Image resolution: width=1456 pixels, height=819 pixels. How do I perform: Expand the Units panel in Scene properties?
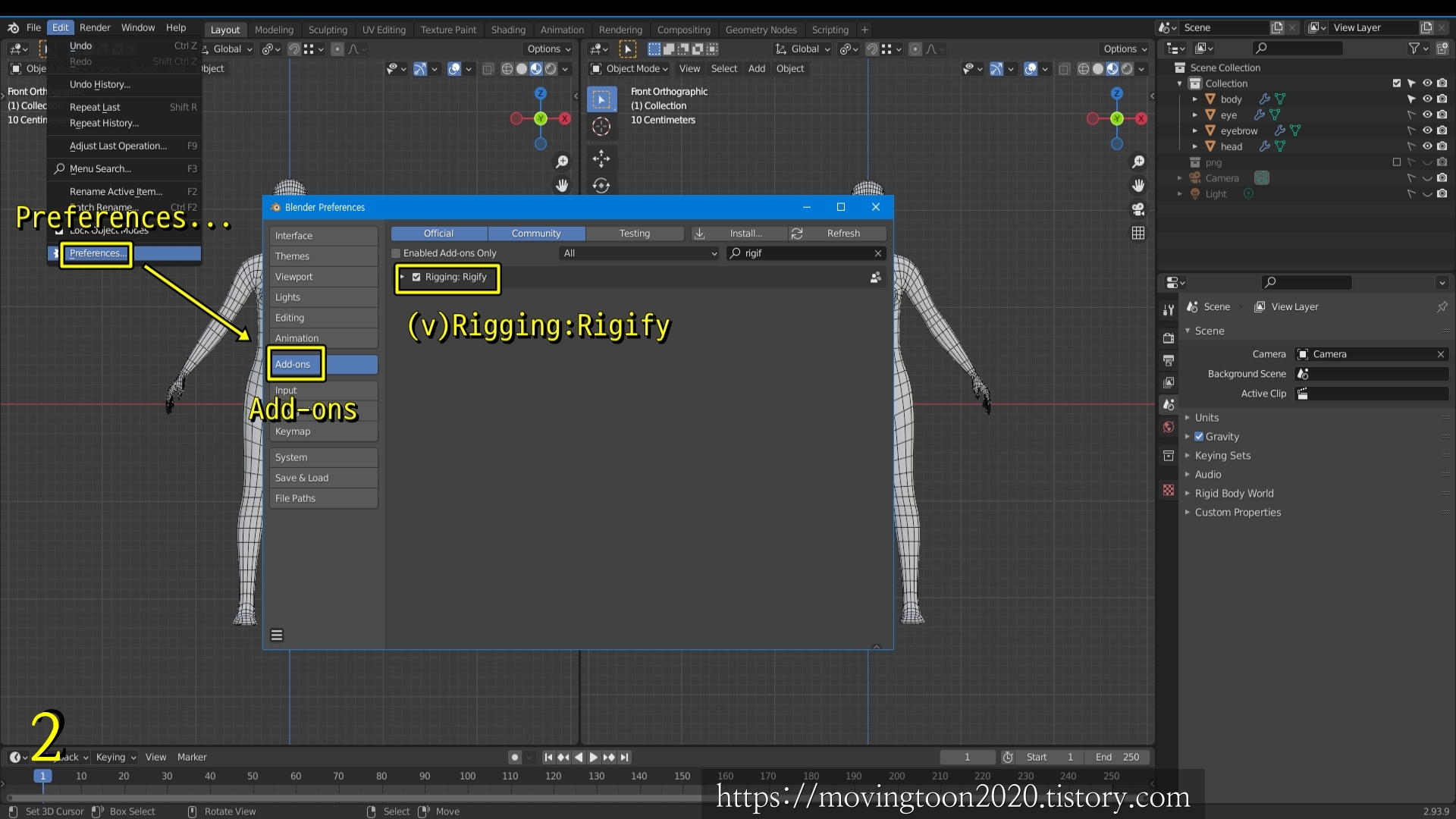tap(1207, 418)
